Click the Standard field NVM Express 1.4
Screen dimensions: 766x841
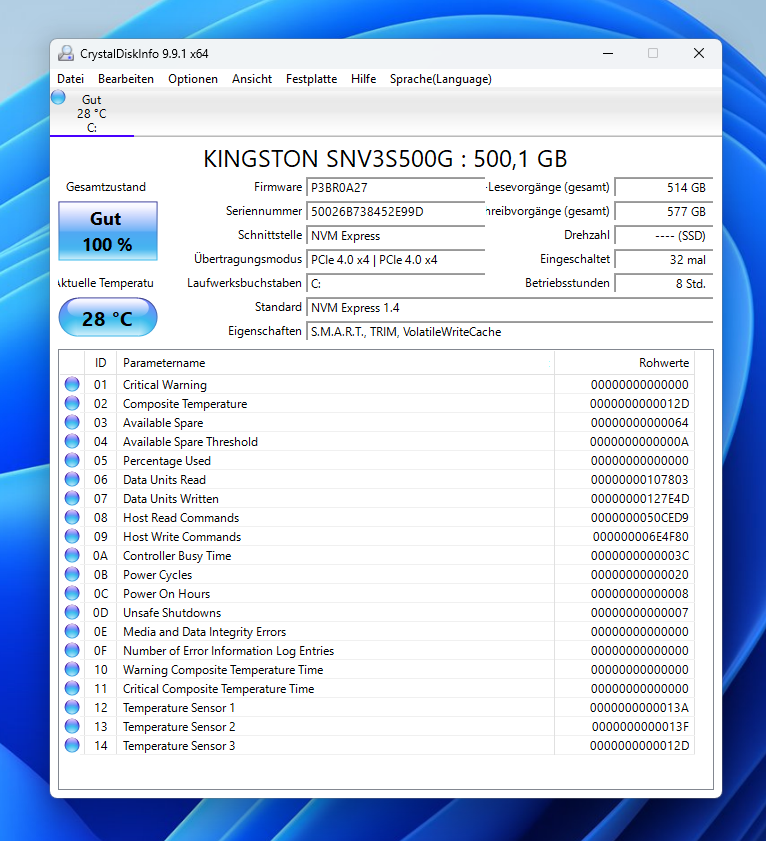coord(509,308)
